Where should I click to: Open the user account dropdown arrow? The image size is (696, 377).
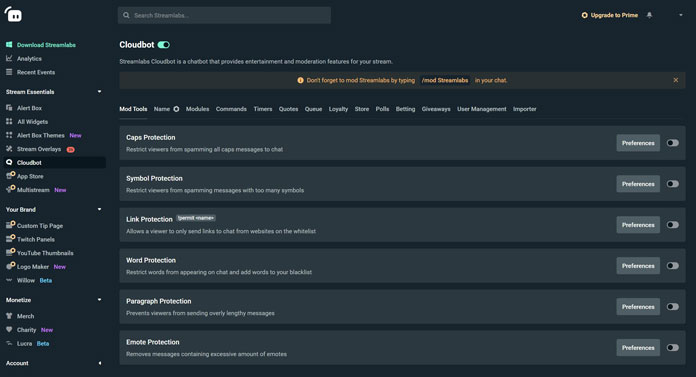[x=681, y=15]
